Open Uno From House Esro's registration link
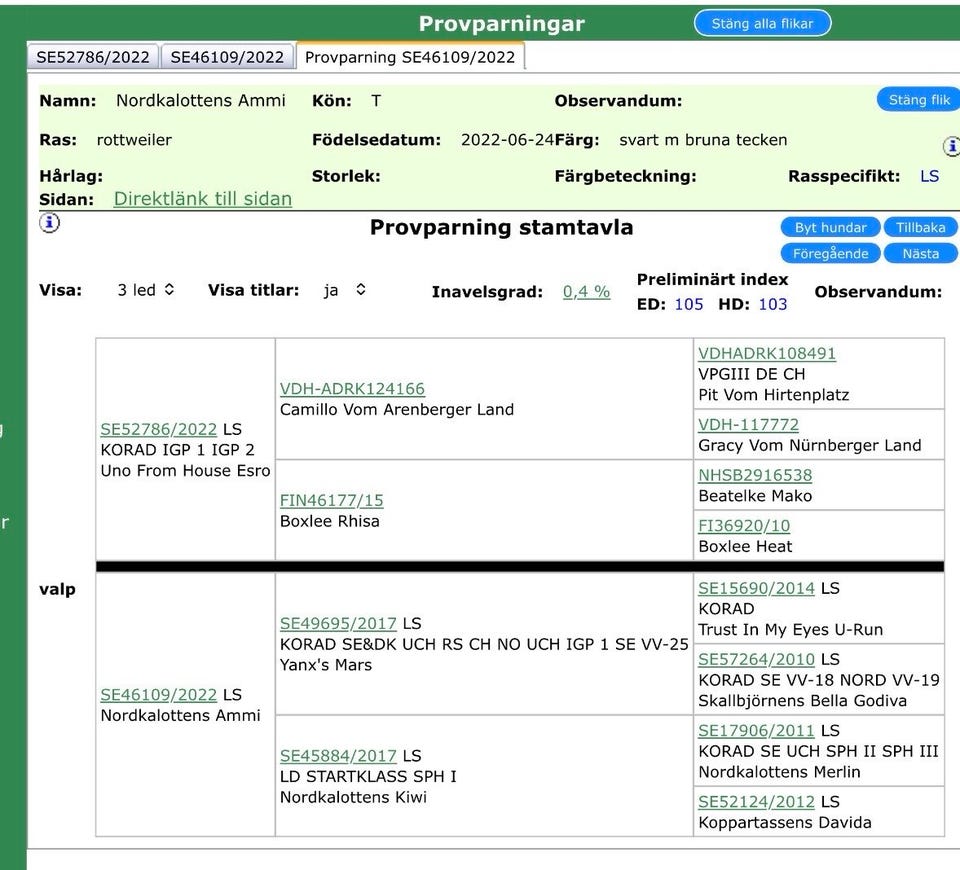The width and height of the screenshot is (960, 870). pyautogui.click(x=158, y=429)
